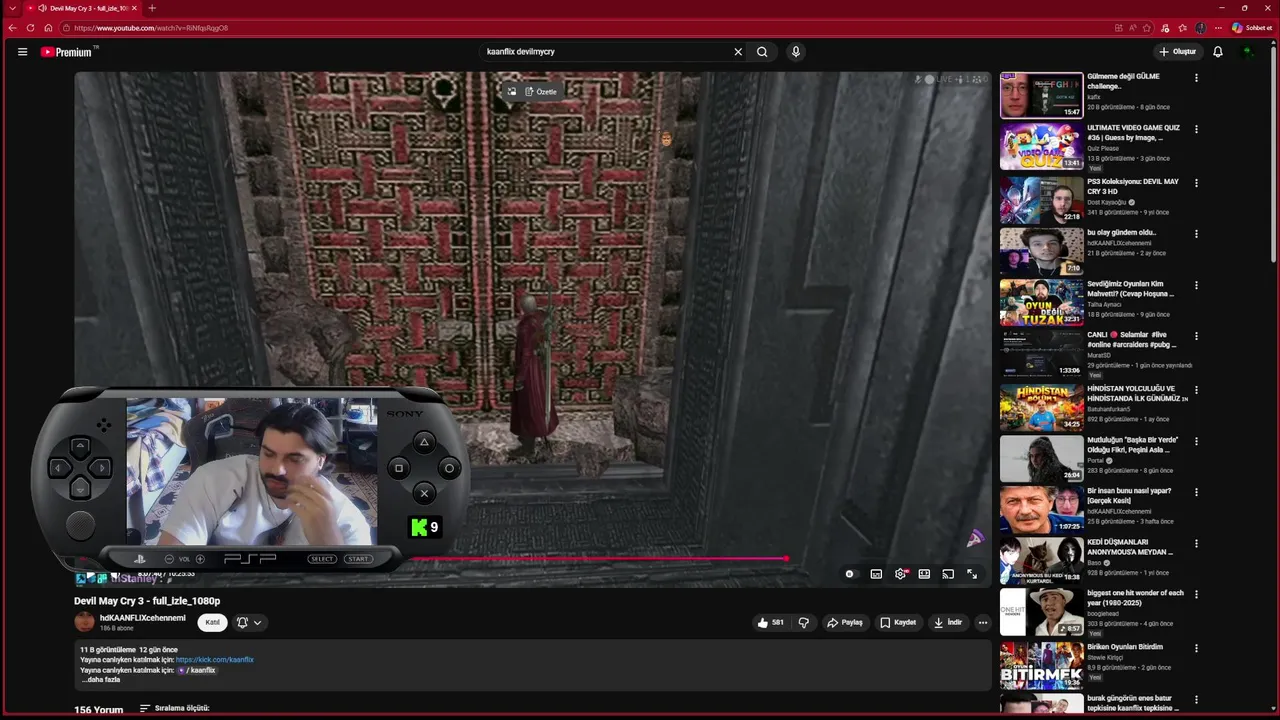Dislike the video with thumbs down

point(803,622)
